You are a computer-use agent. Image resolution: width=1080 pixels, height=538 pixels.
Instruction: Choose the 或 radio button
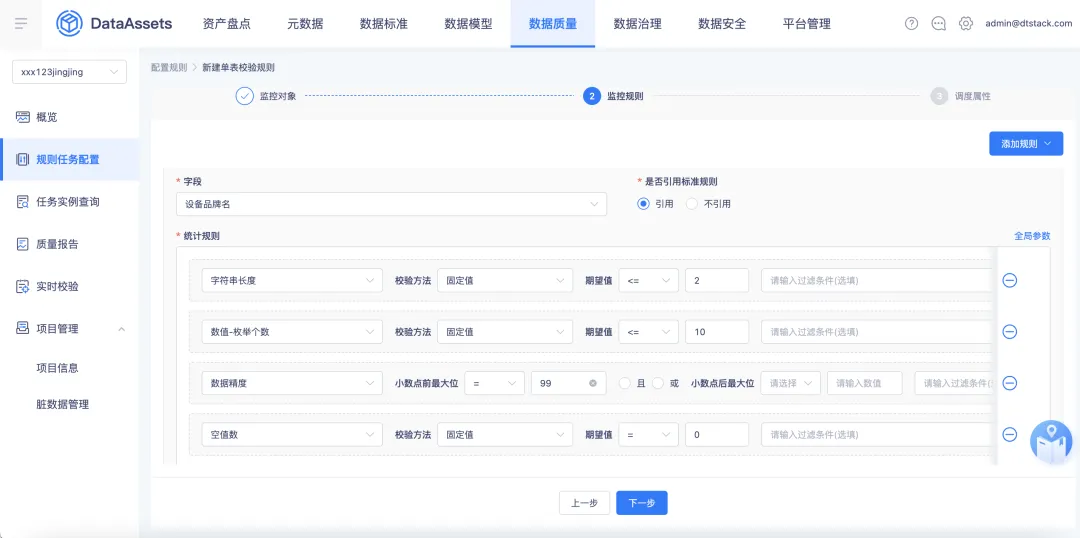pyautogui.click(x=658, y=383)
